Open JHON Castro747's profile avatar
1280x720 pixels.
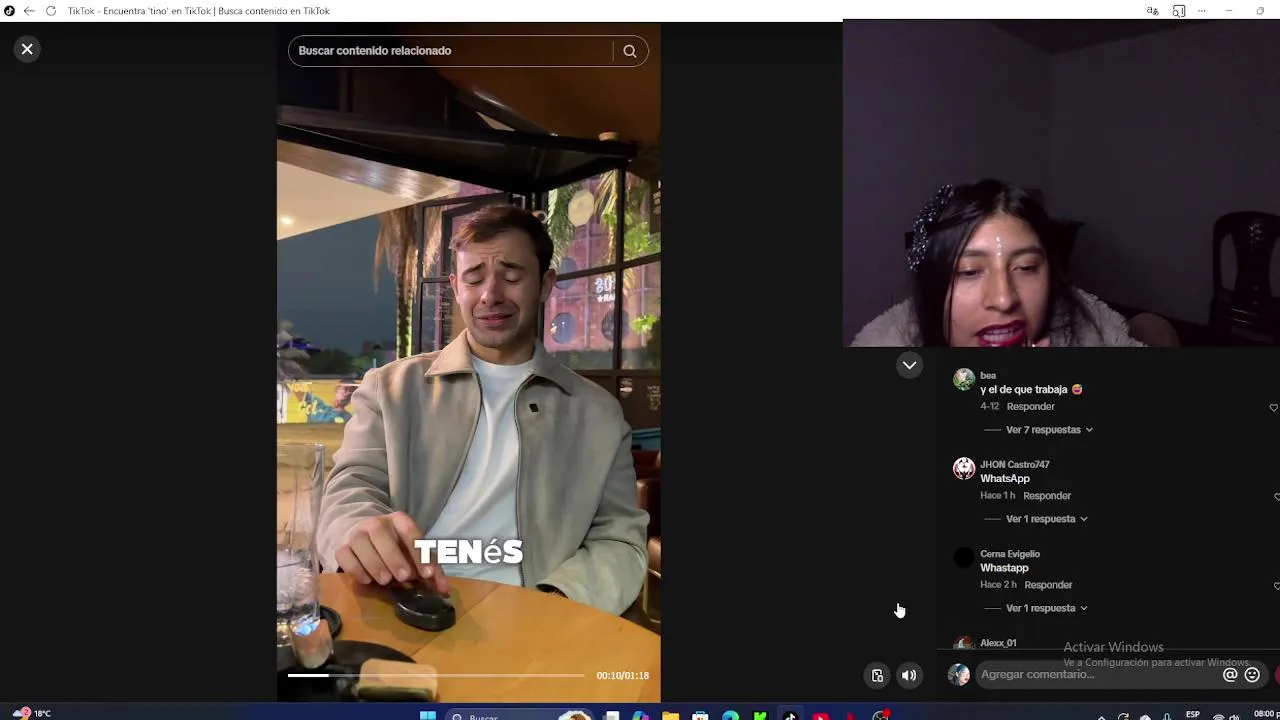click(x=964, y=468)
